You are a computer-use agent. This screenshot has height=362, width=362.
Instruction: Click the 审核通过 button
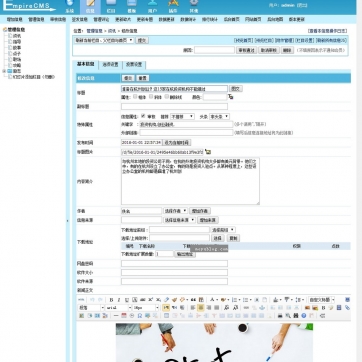point(246,50)
